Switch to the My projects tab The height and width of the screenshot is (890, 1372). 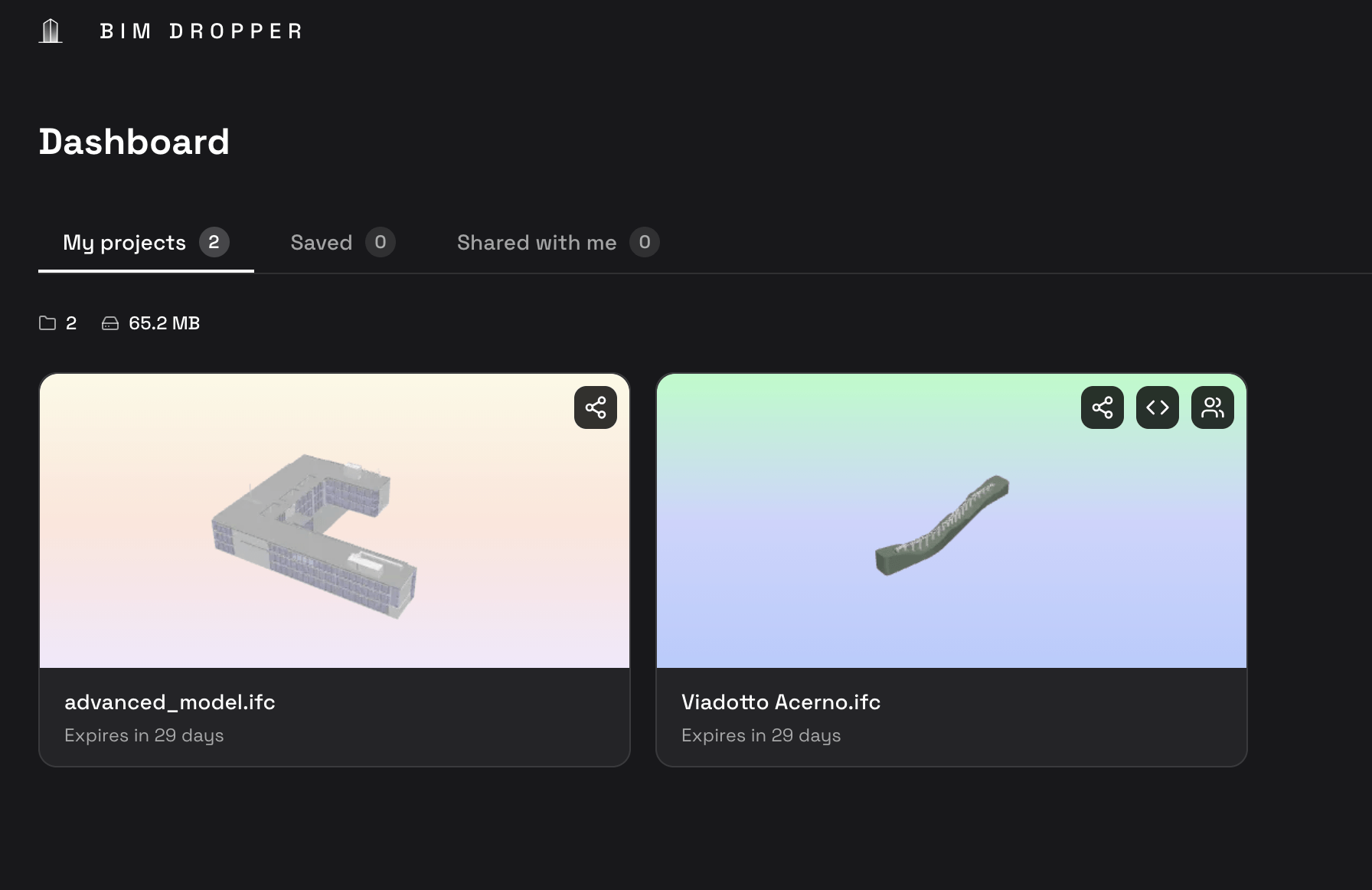124,243
